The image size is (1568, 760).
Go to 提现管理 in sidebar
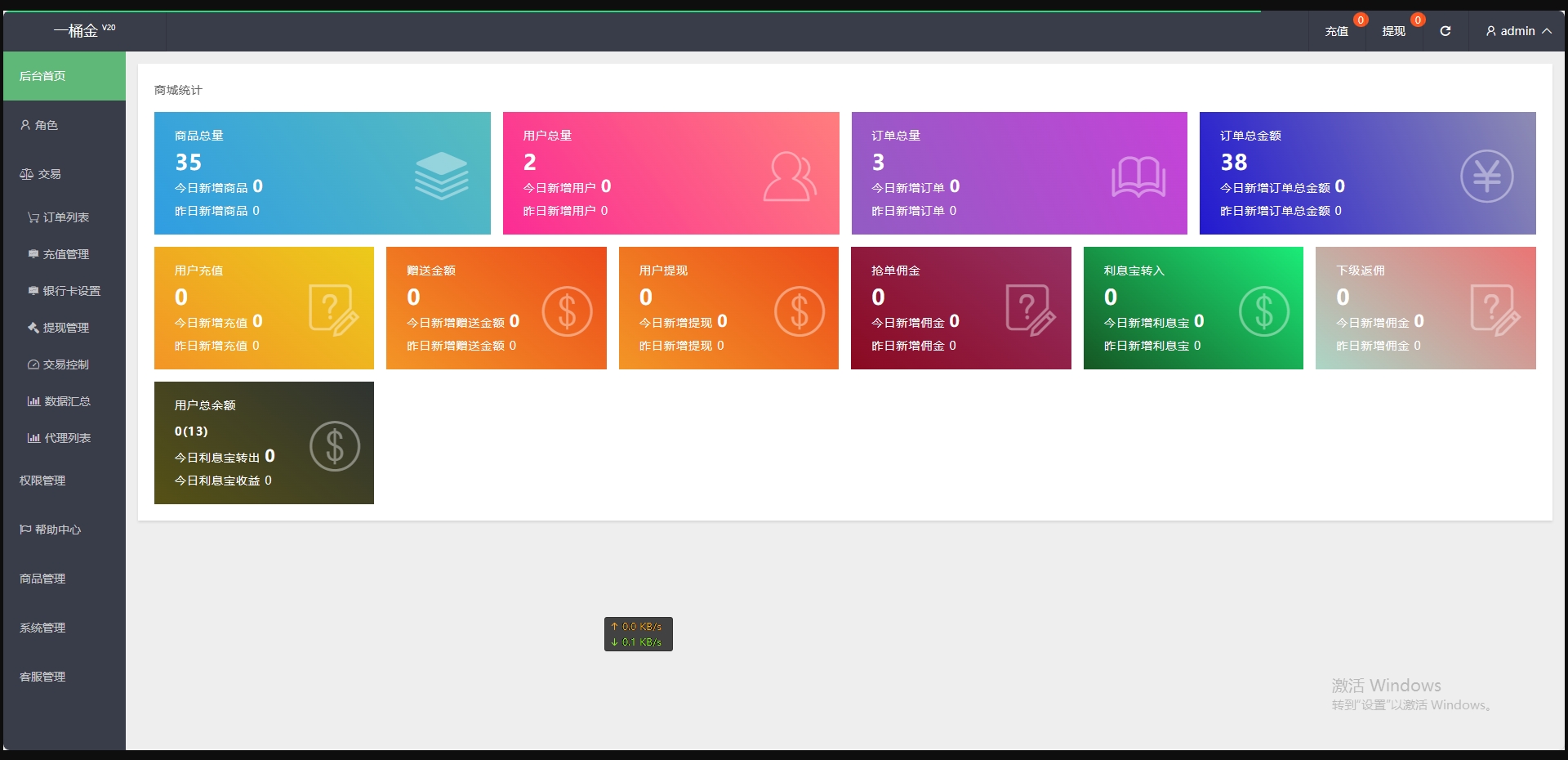click(65, 328)
